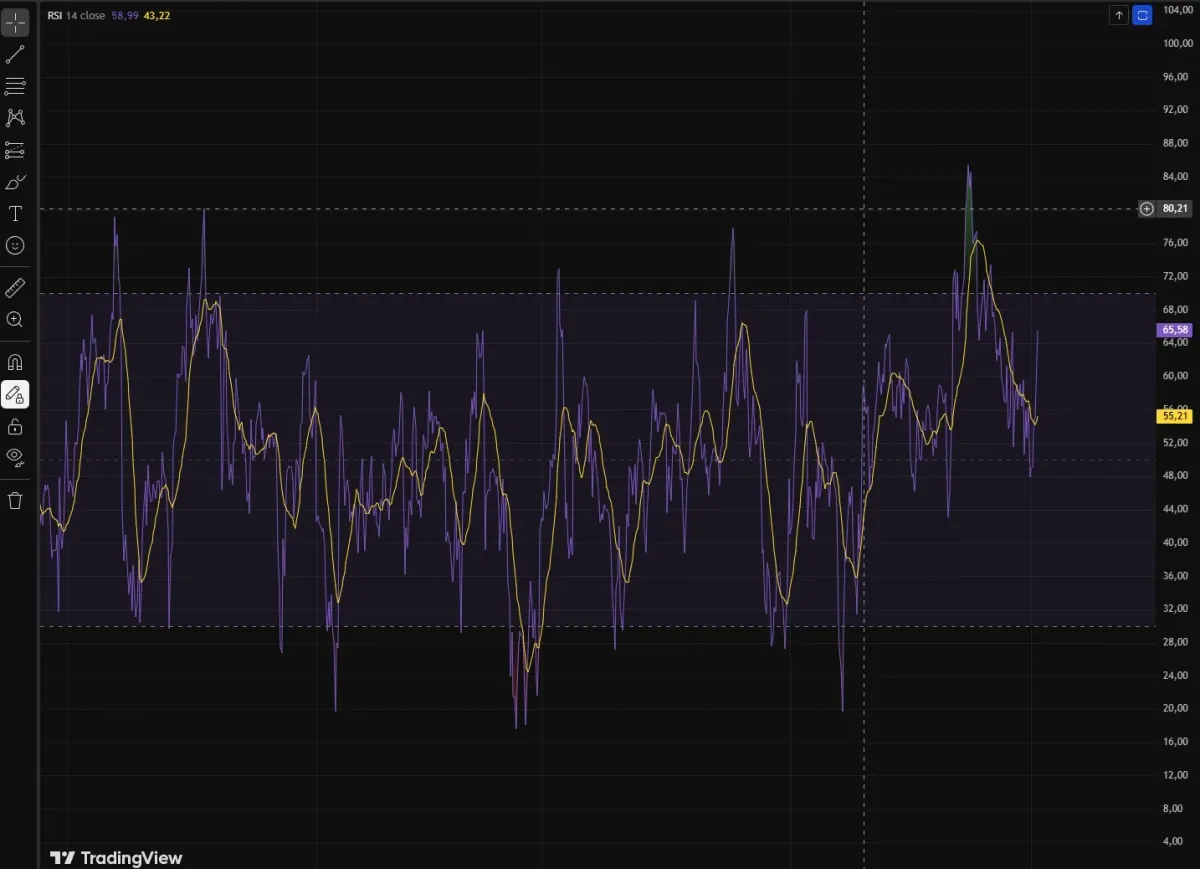
Task: Select the crosshair cursor tool
Action: (15, 22)
